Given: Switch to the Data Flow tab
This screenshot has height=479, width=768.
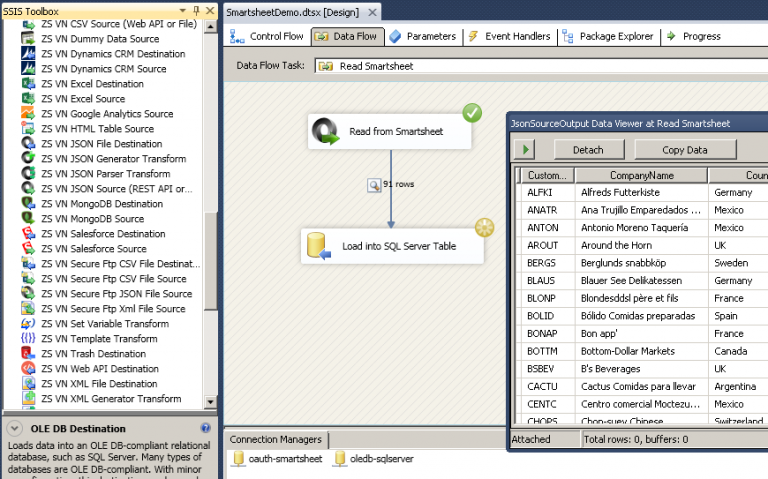Looking at the screenshot, I should pos(347,36).
